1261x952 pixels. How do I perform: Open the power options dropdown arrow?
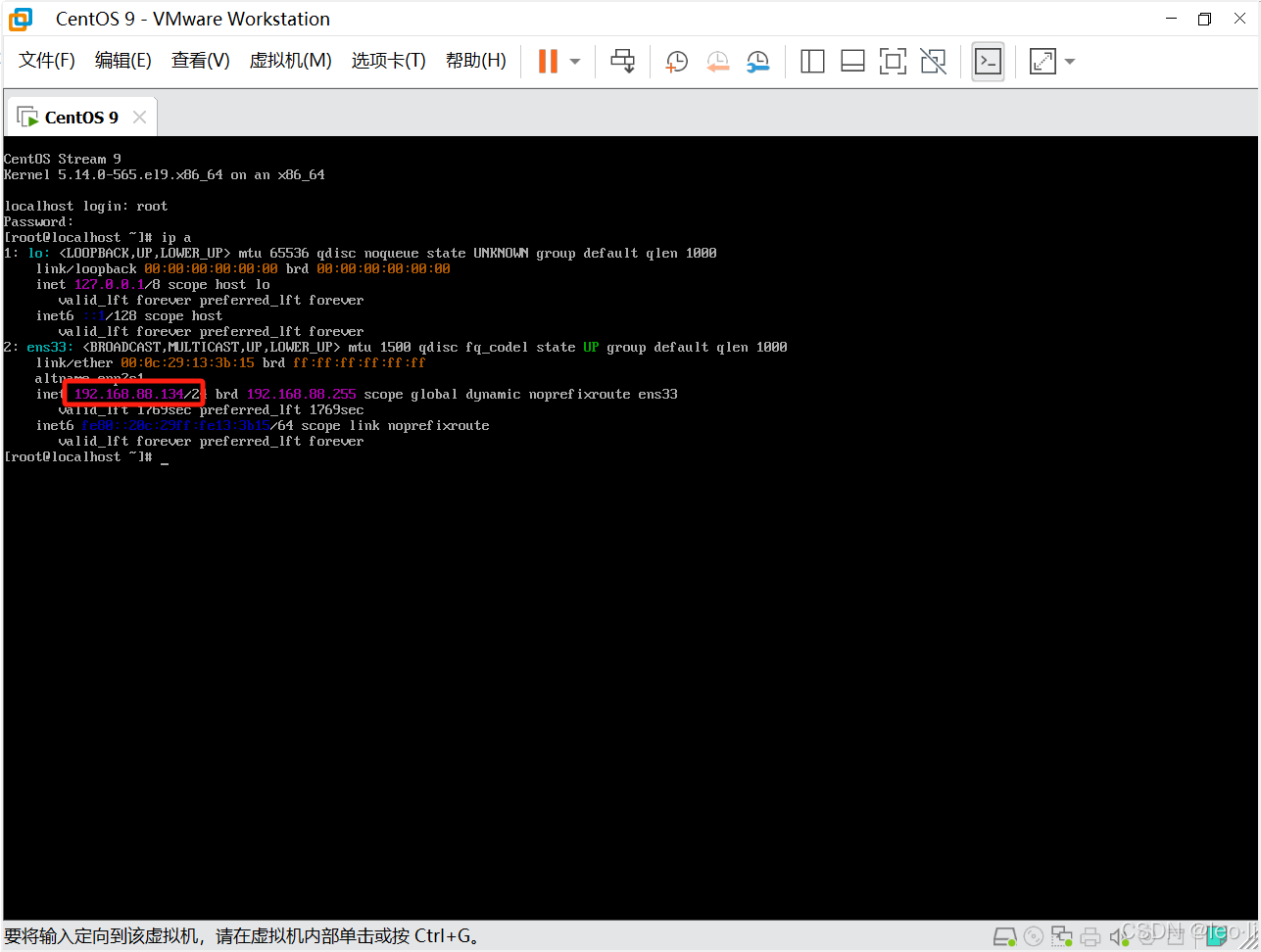pos(575,61)
